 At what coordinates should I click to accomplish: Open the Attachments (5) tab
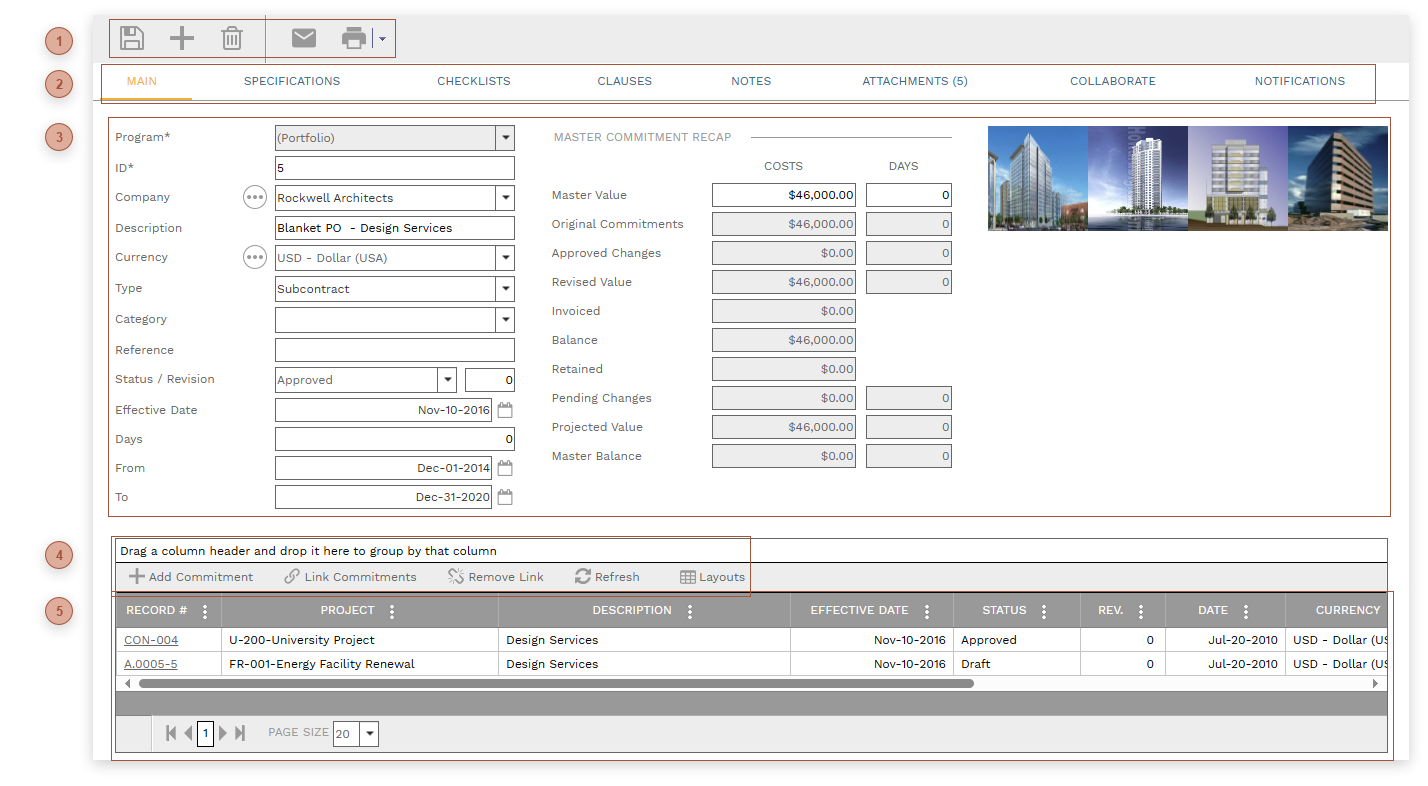click(x=915, y=81)
